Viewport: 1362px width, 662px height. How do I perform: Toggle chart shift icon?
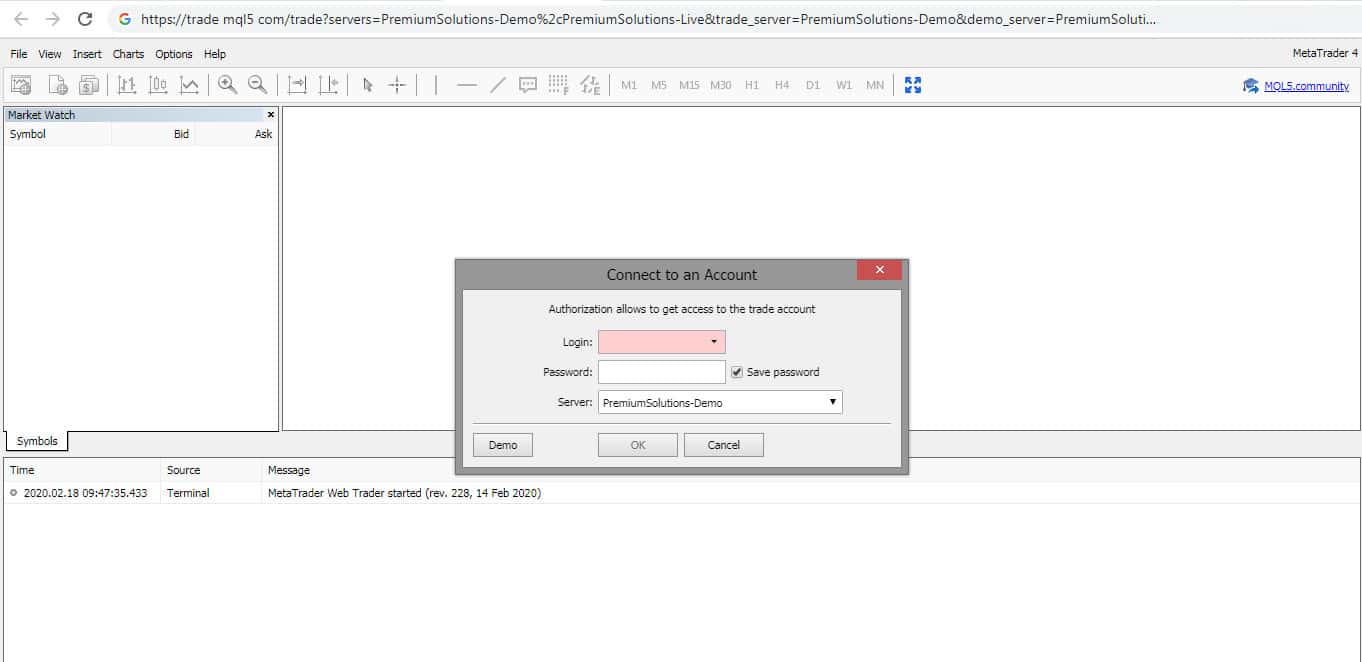coord(328,85)
